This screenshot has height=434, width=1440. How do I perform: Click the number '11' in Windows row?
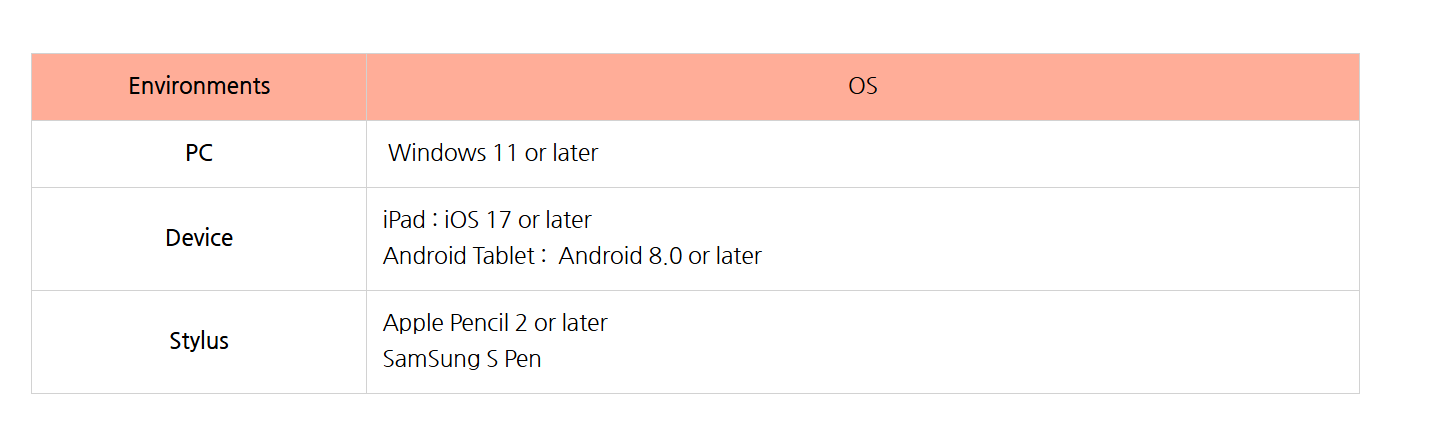(x=504, y=153)
